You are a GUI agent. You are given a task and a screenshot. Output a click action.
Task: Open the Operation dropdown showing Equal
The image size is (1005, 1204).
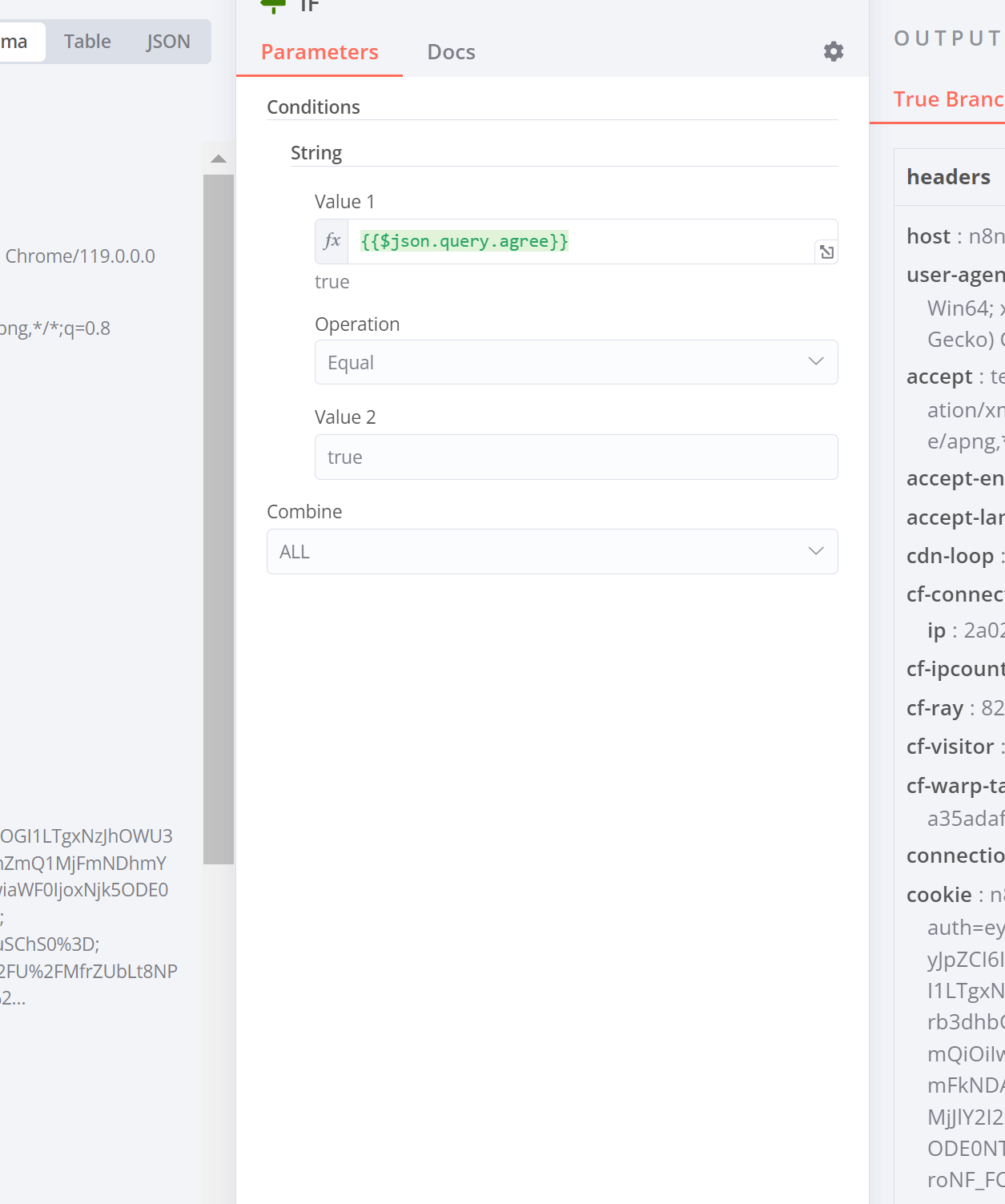[576, 362]
